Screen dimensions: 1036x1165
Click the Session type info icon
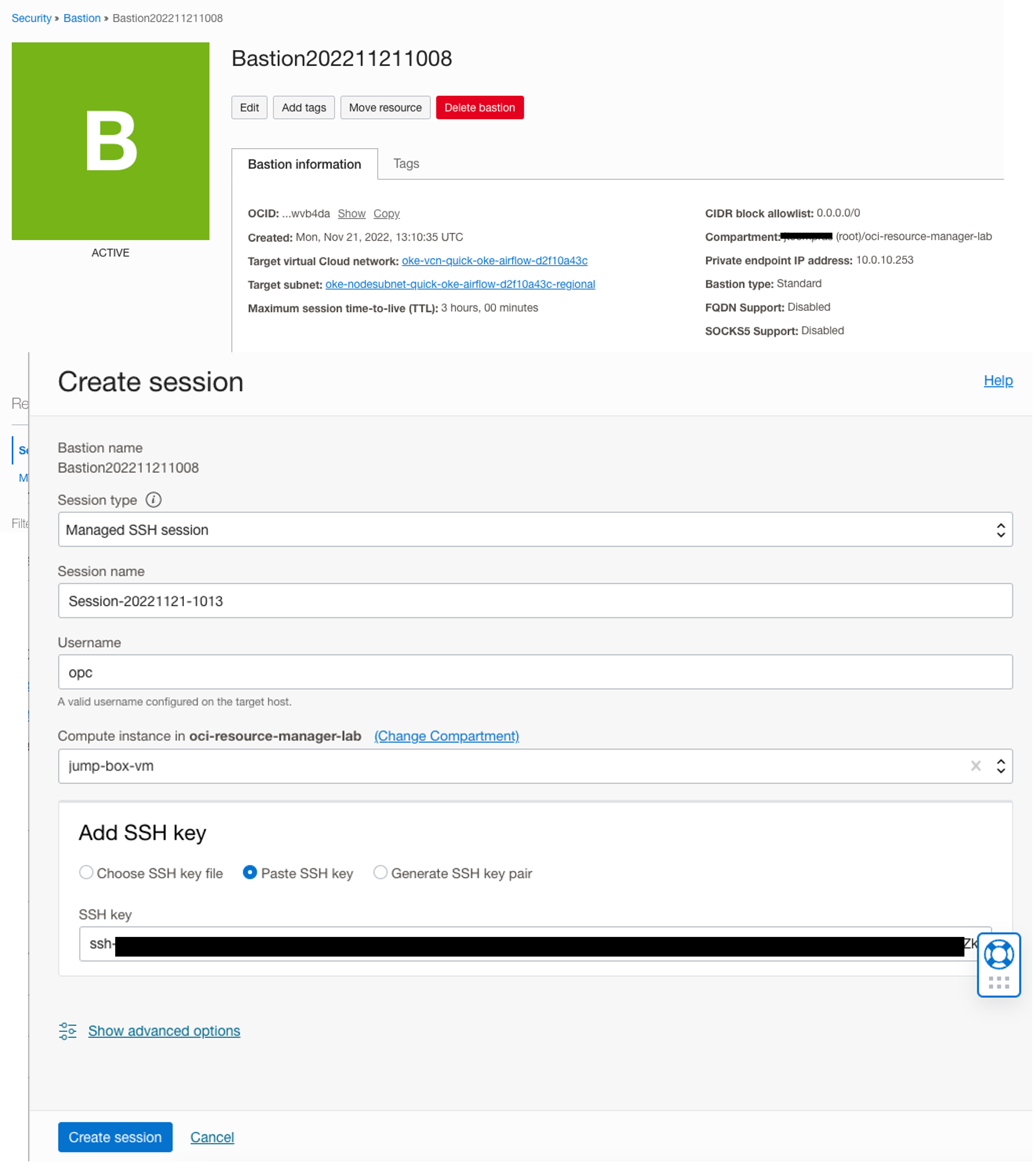coord(153,500)
